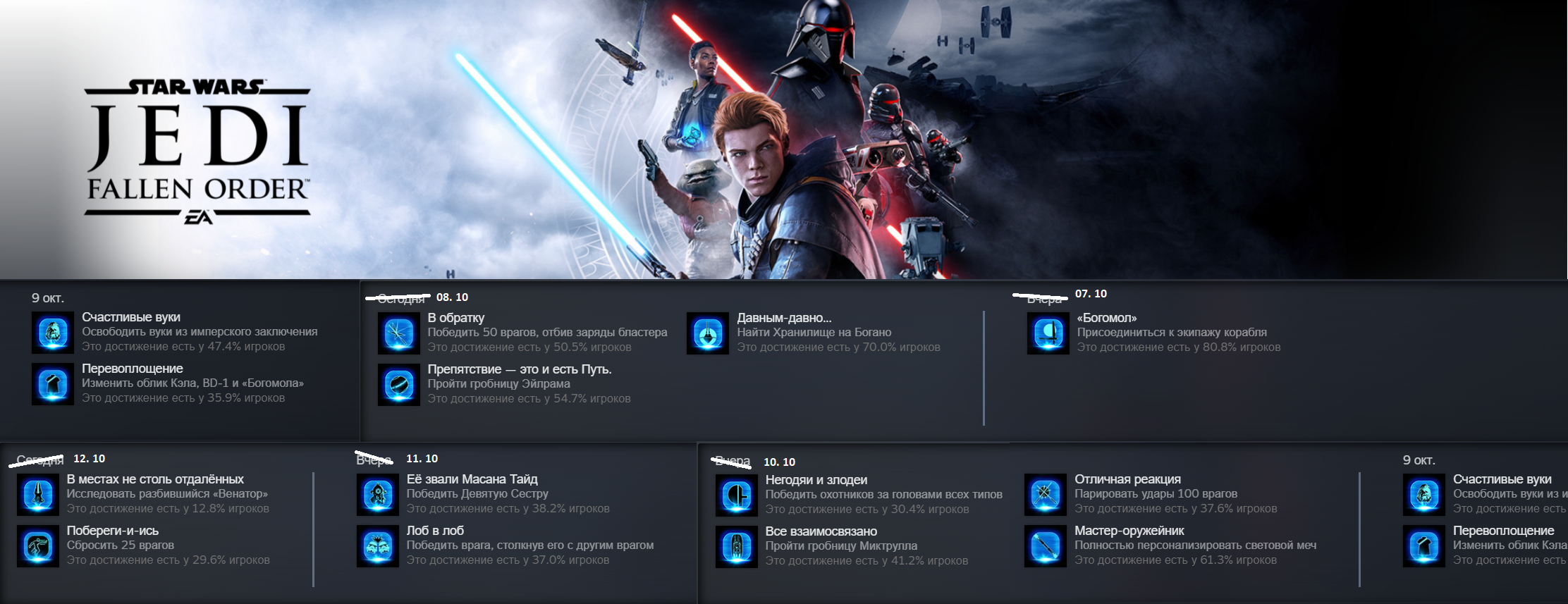Select the text «Пройти гробницу Миктрулла»
Image resolution: width=1568 pixels, height=604 pixels.
tap(842, 546)
